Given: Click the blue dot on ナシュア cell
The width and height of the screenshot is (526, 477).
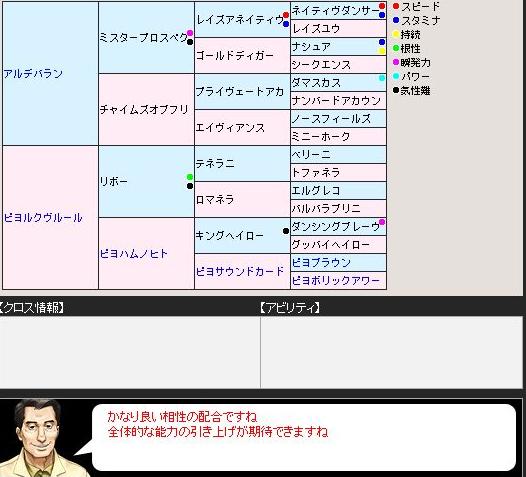Looking at the screenshot, I should click(x=382, y=42).
